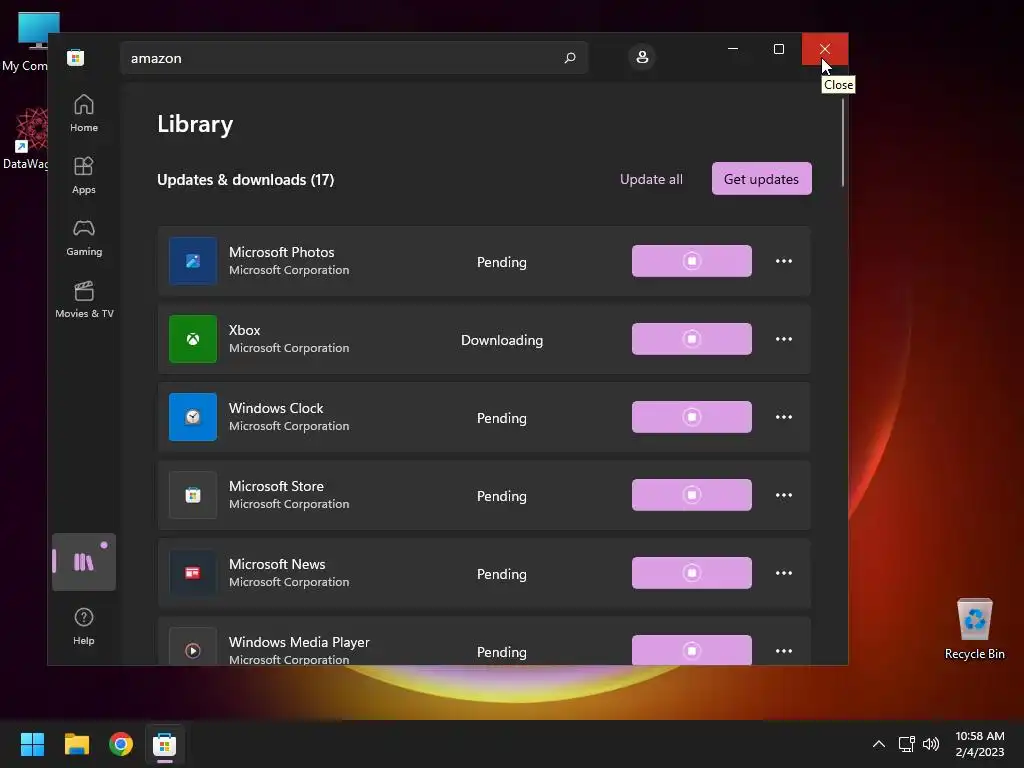
Task: Show hidden system tray icons
Action: (879, 744)
